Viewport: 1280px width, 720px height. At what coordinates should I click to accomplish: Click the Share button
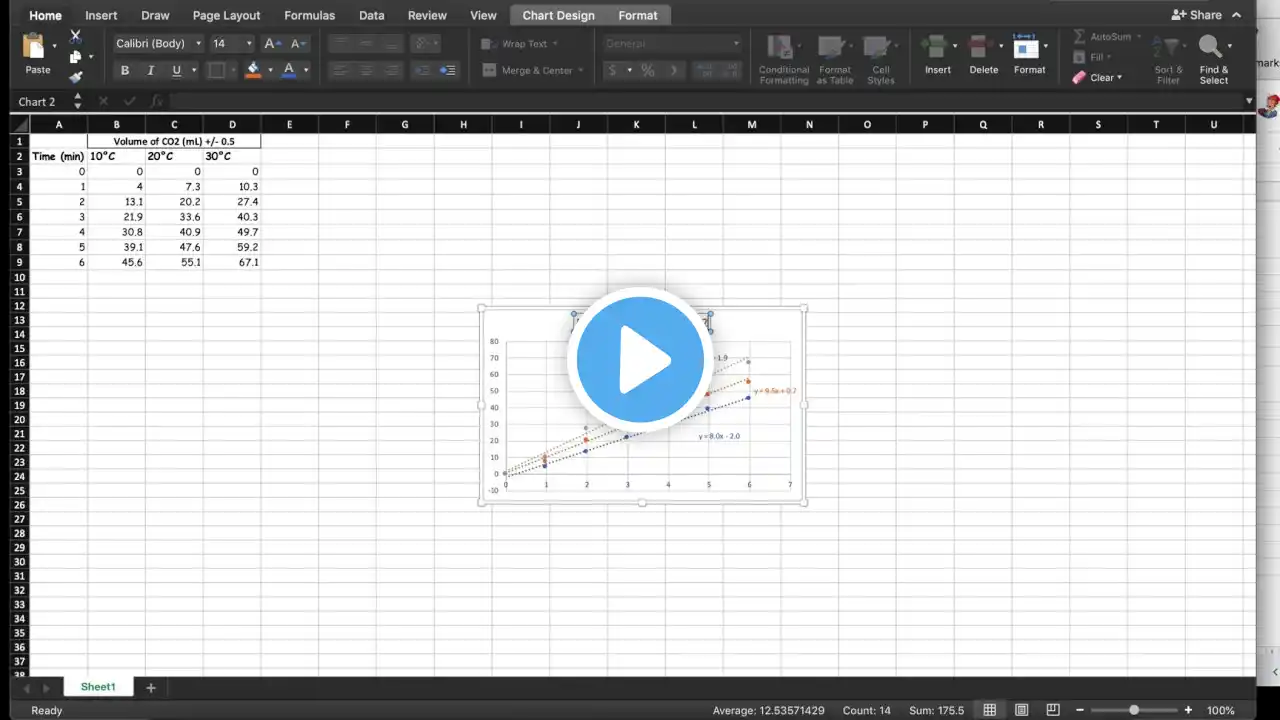(1196, 15)
